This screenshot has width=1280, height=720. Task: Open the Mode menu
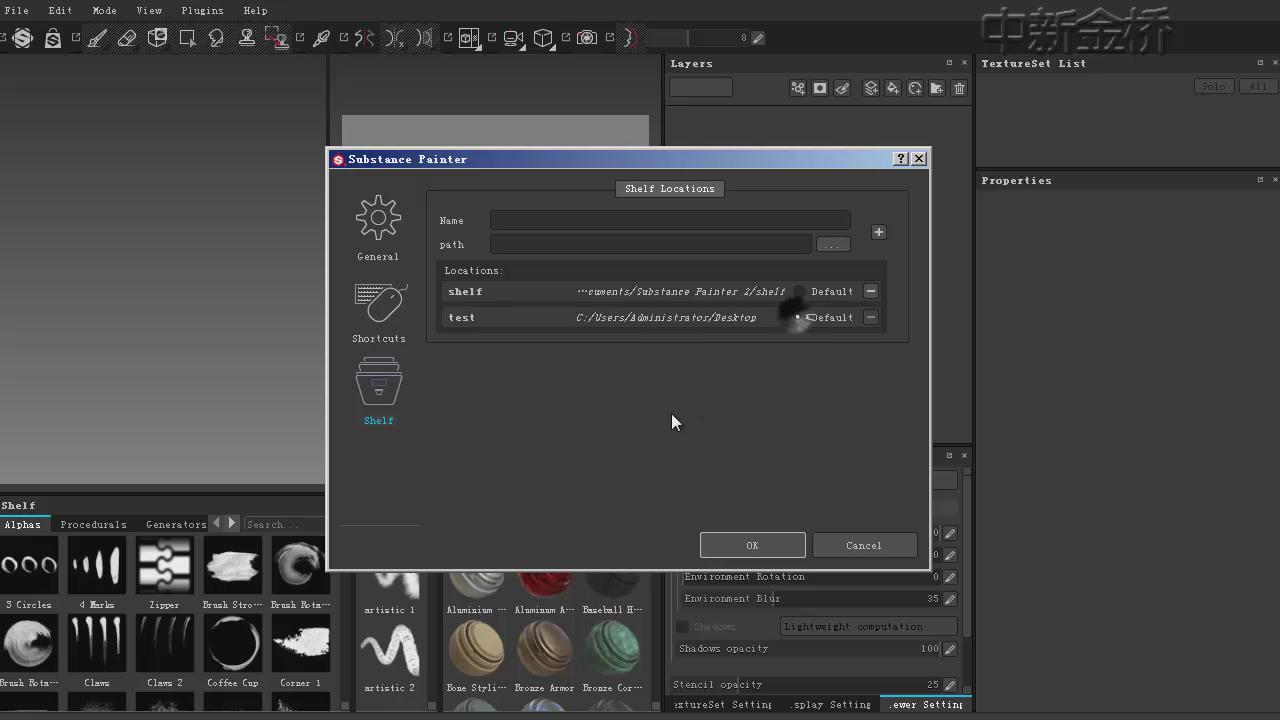click(x=104, y=10)
